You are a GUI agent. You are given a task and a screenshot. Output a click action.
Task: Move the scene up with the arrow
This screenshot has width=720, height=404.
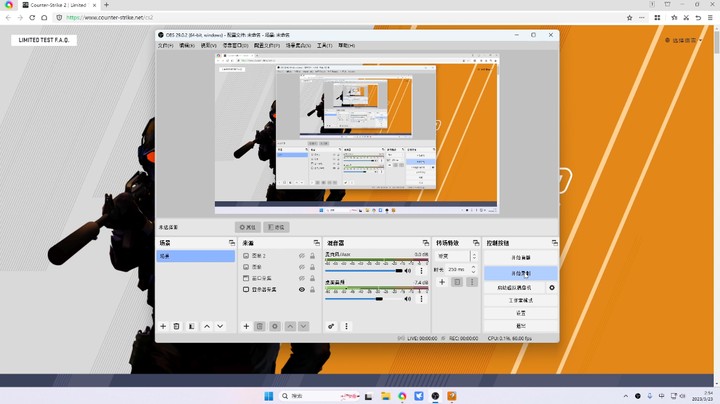point(207,326)
